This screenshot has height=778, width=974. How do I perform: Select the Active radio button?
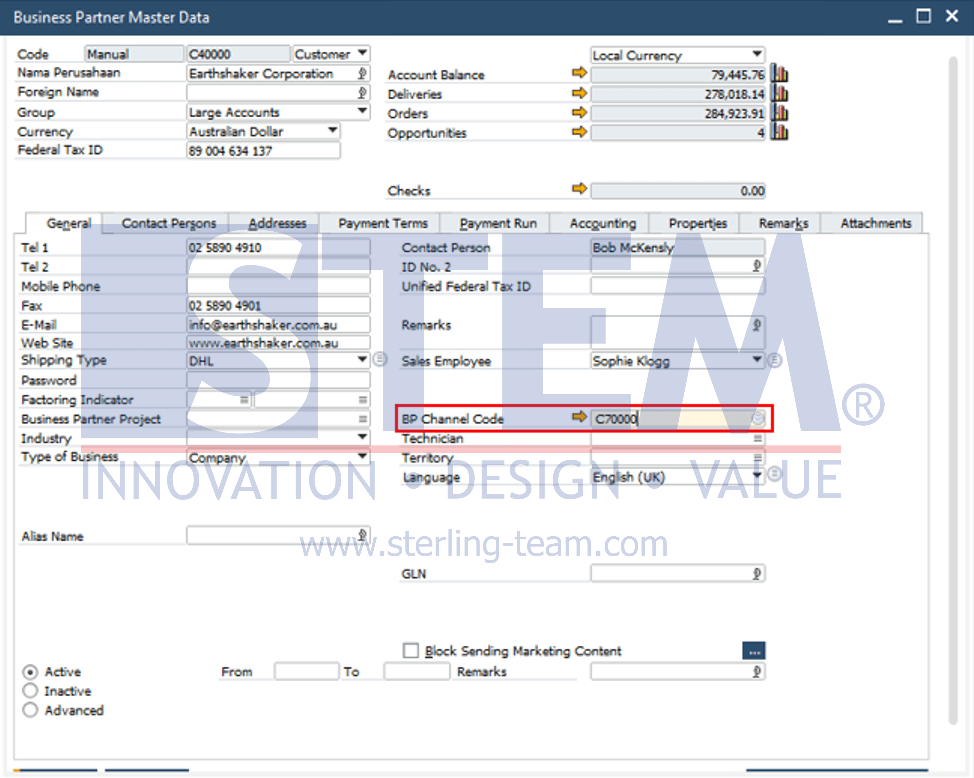[x=30, y=672]
